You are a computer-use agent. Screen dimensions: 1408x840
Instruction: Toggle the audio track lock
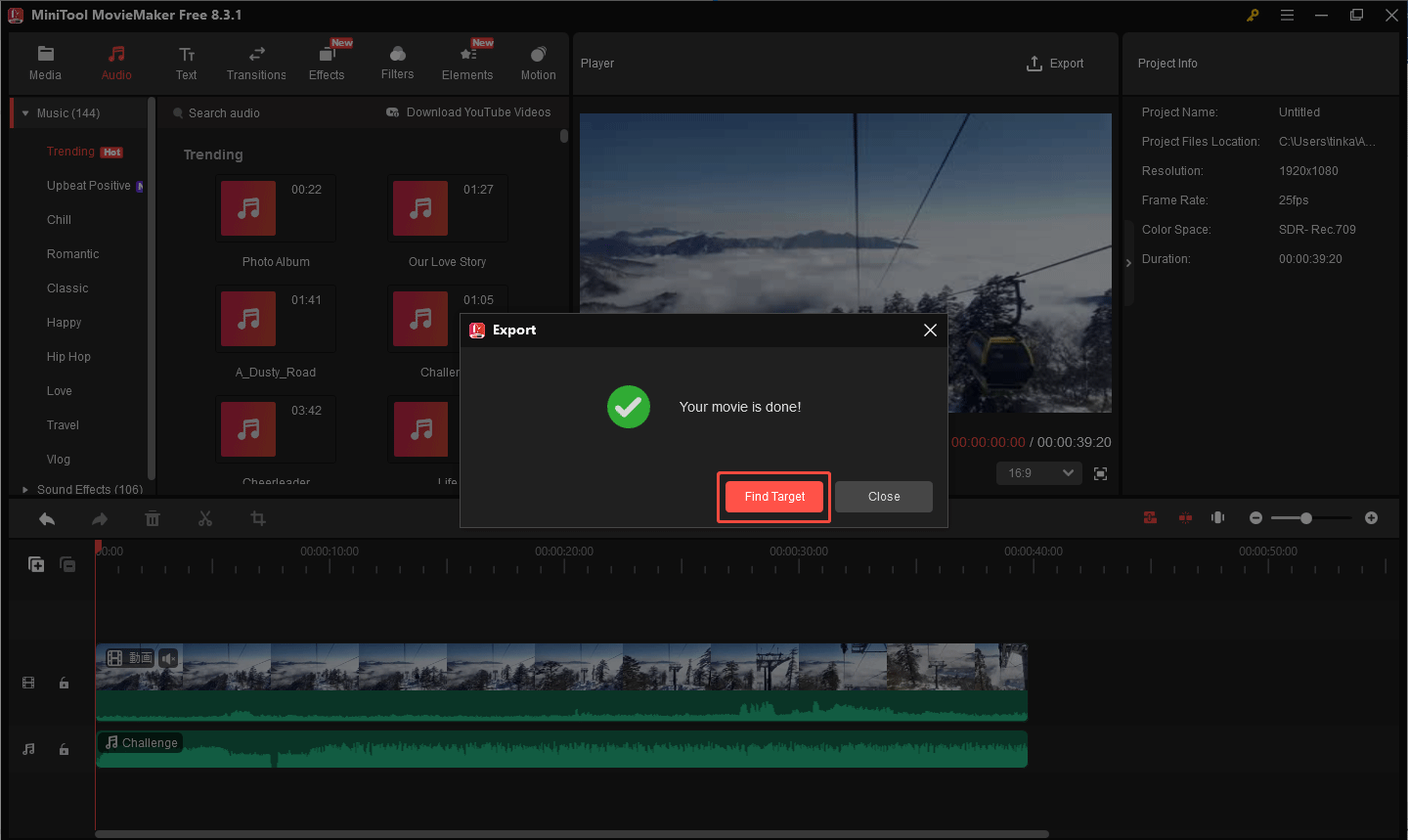(64, 749)
